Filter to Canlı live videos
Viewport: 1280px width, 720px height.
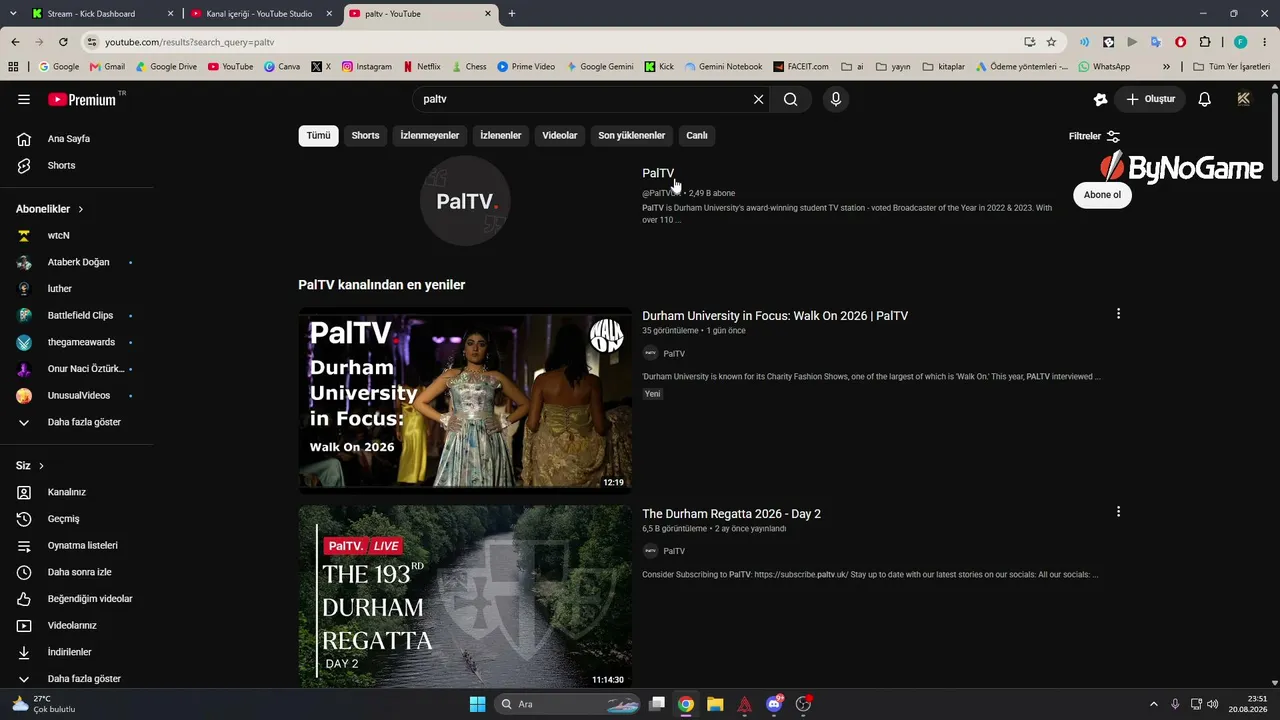point(697,136)
